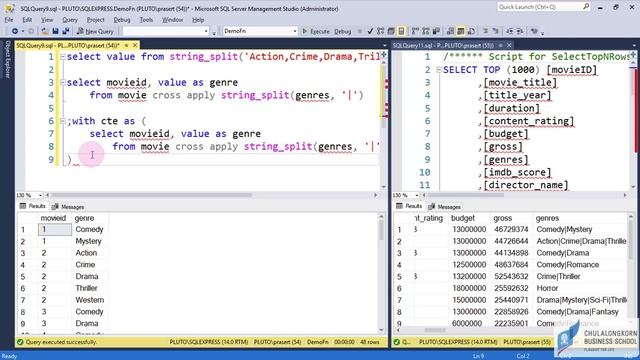
Task: Open the File menu
Action: tap(9, 20)
